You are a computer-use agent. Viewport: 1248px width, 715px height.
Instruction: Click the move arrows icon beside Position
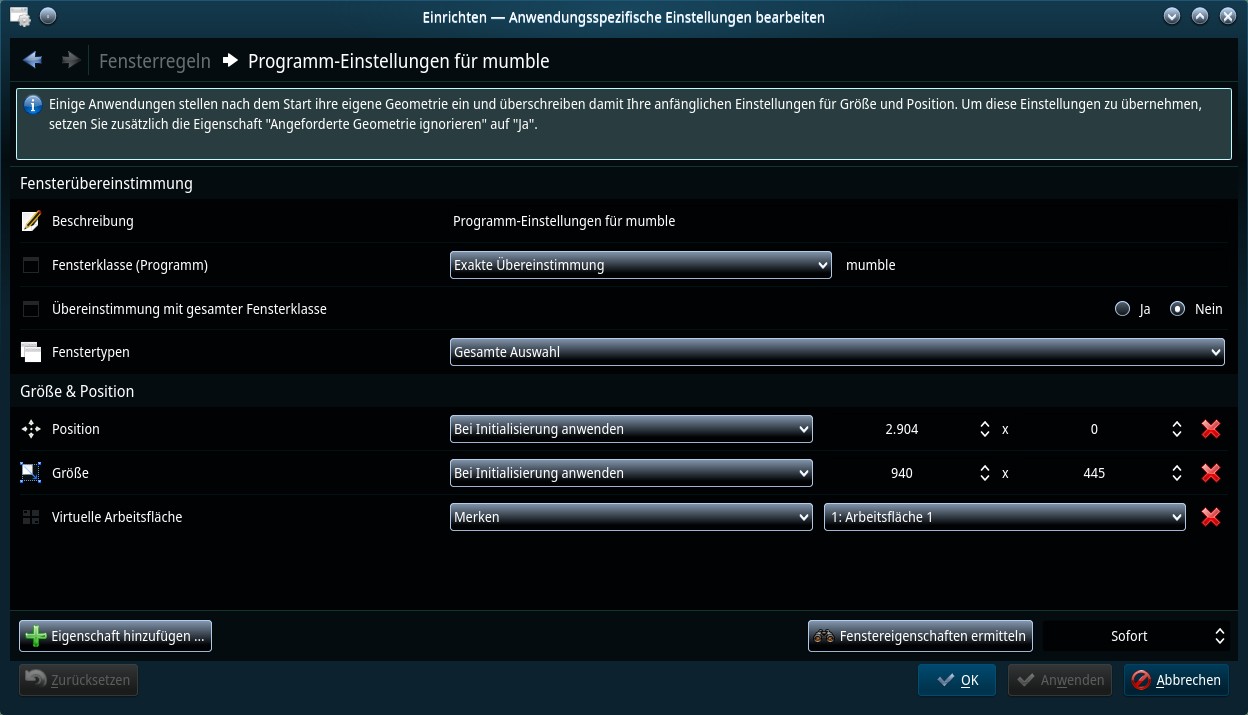pyautogui.click(x=31, y=429)
